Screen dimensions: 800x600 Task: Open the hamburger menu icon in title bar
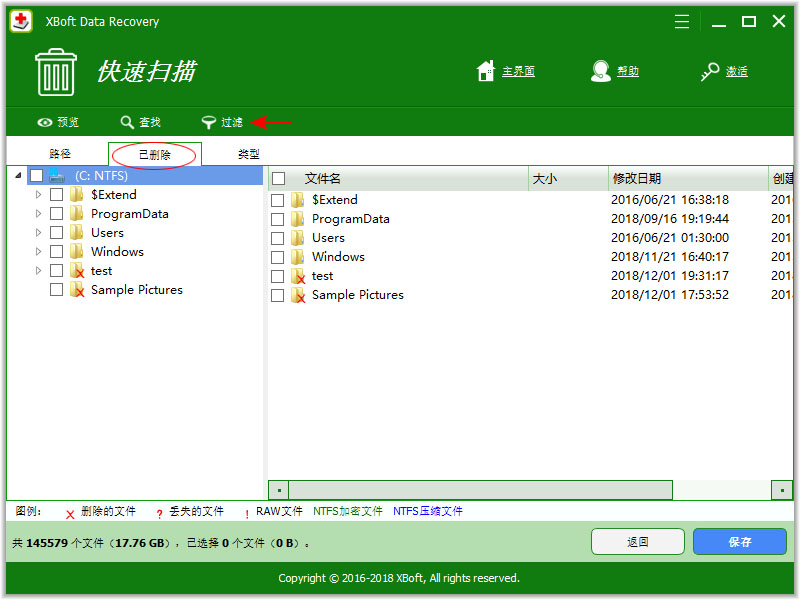click(682, 21)
